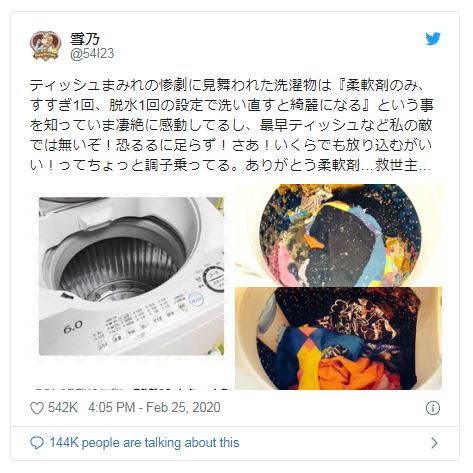Expand conversation with right chevron arrow
This screenshot has width=473, height=473.
tap(434, 443)
